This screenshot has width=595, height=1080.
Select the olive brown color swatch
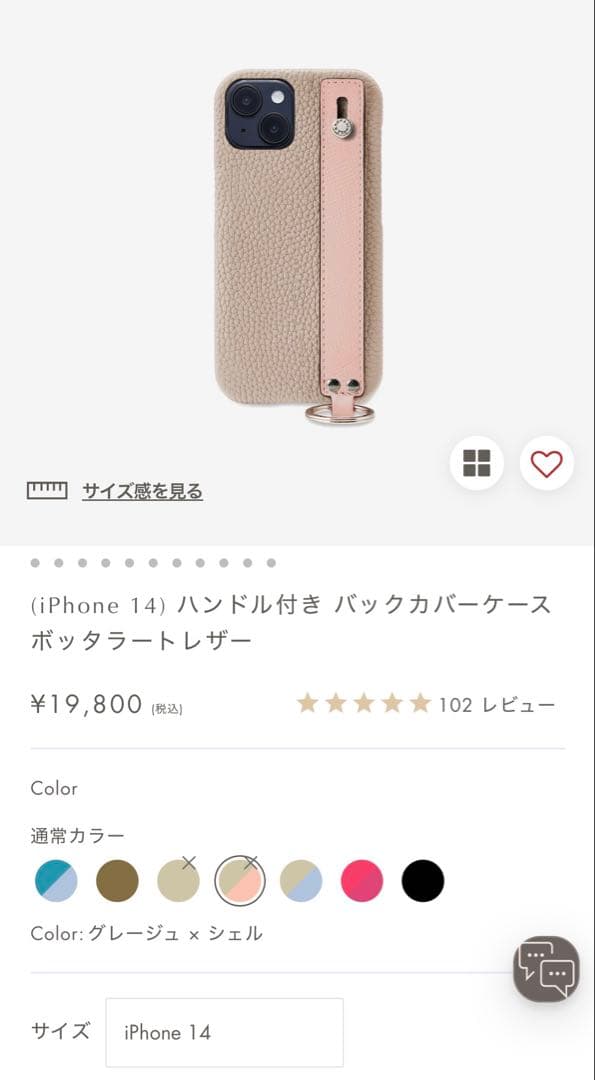(117, 881)
